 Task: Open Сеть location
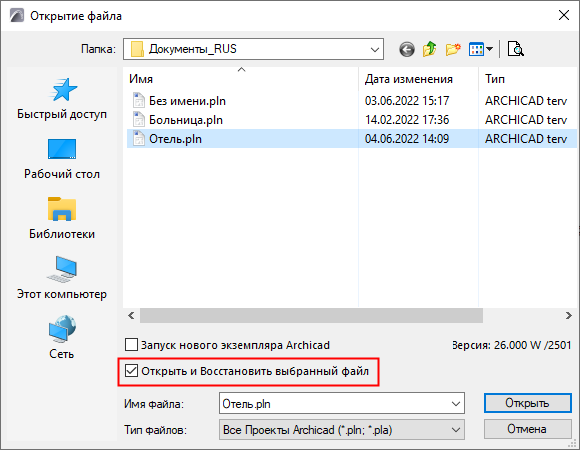[x=62, y=338]
